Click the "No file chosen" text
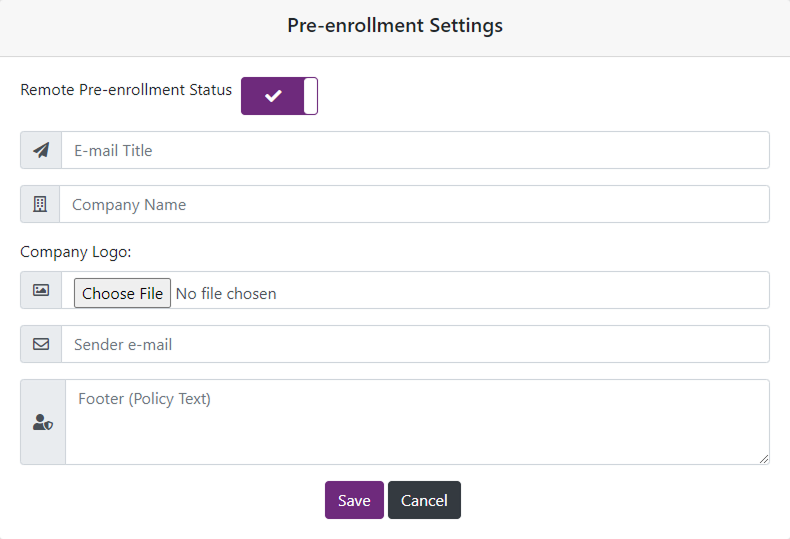Image resolution: width=790 pixels, height=539 pixels. (226, 293)
